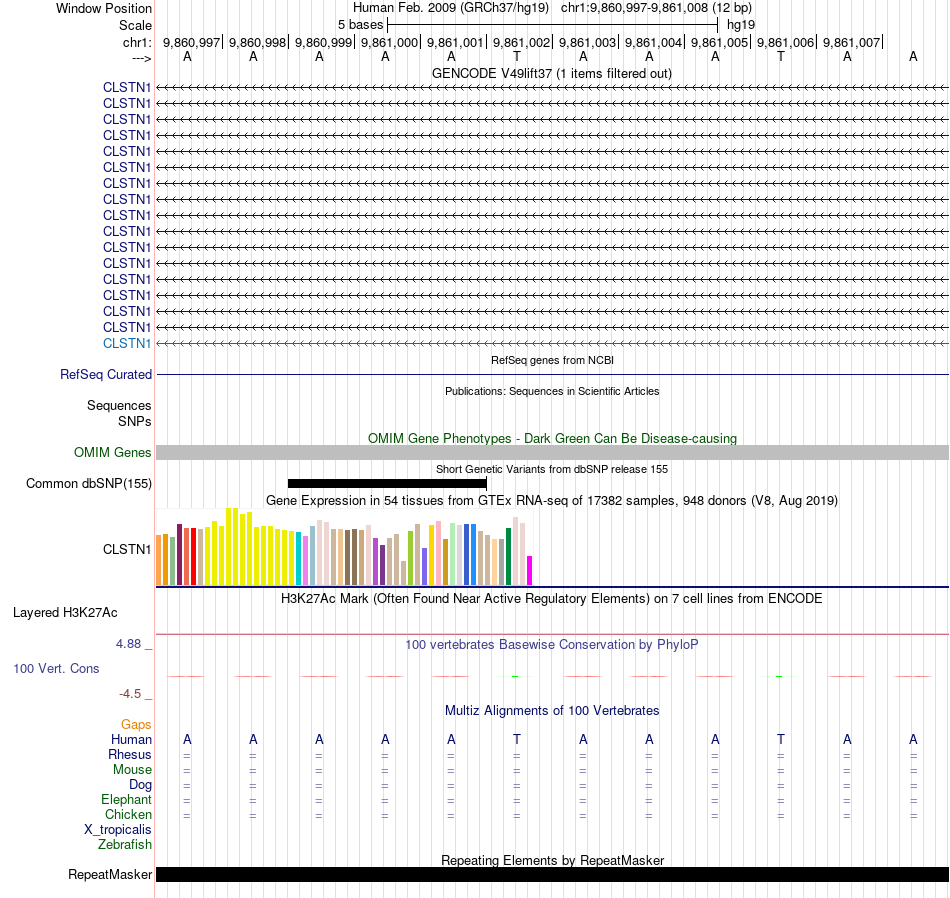Viewport: 950px width, 898px height.
Task: Click the Window Position label
Action: click(x=104, y=8)
